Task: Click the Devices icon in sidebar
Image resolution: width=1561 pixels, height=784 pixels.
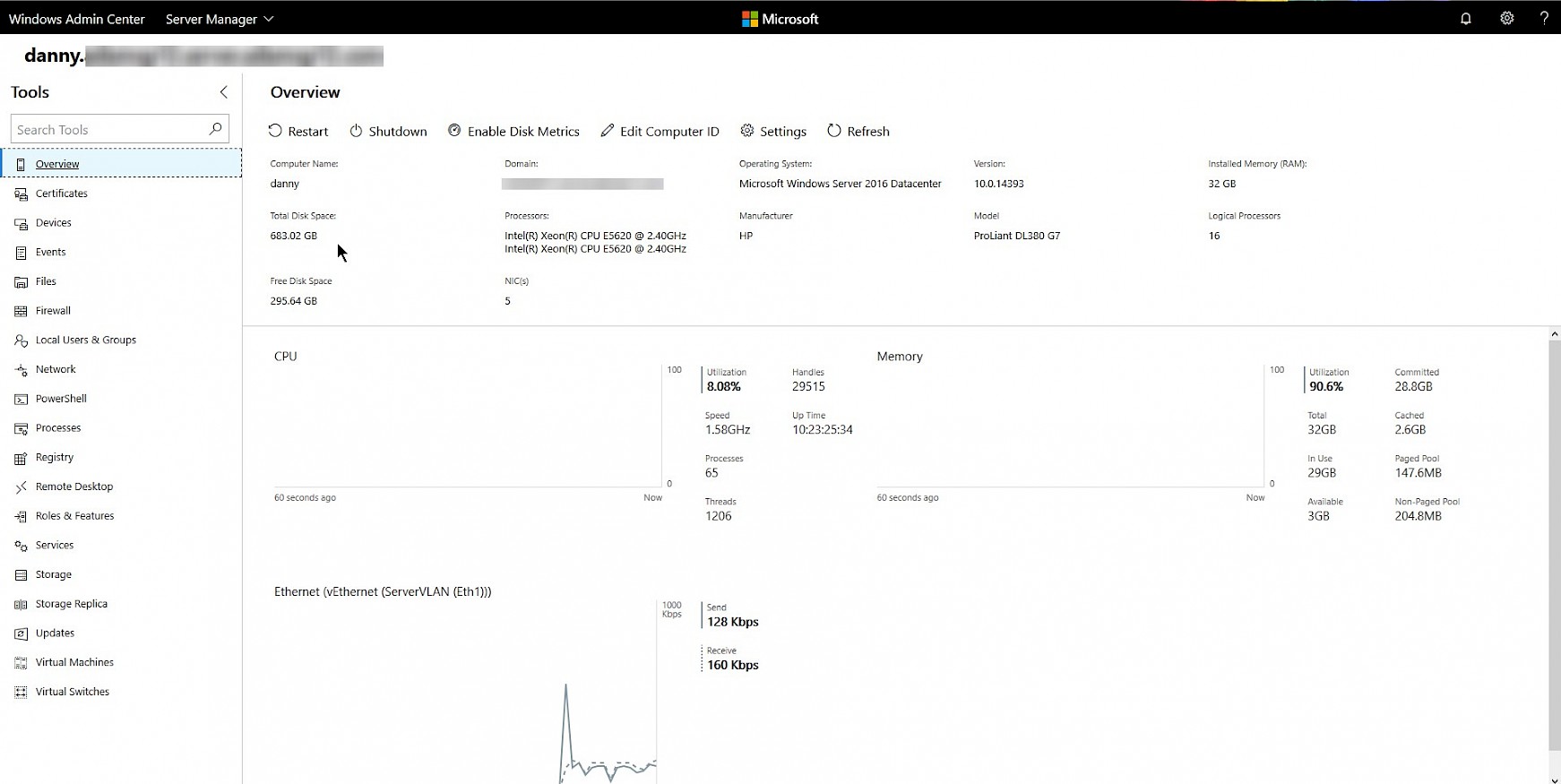Action: point(21,223)
